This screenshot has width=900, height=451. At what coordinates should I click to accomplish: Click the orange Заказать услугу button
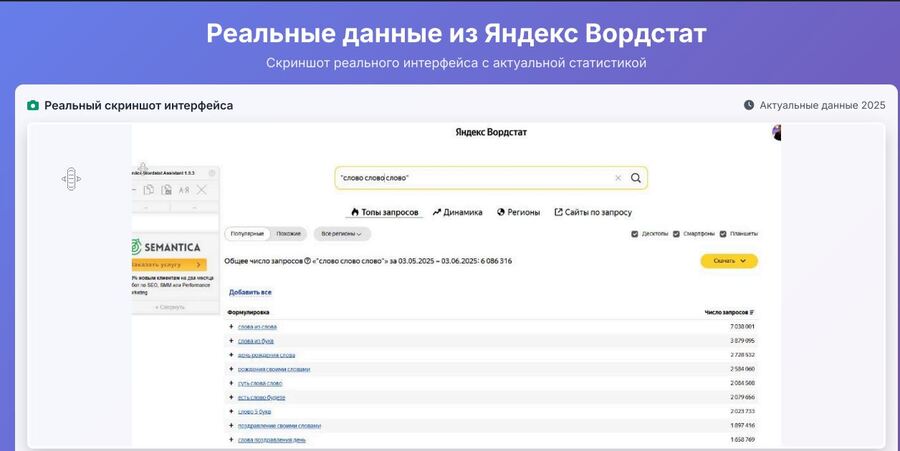[x=169, y=265]
